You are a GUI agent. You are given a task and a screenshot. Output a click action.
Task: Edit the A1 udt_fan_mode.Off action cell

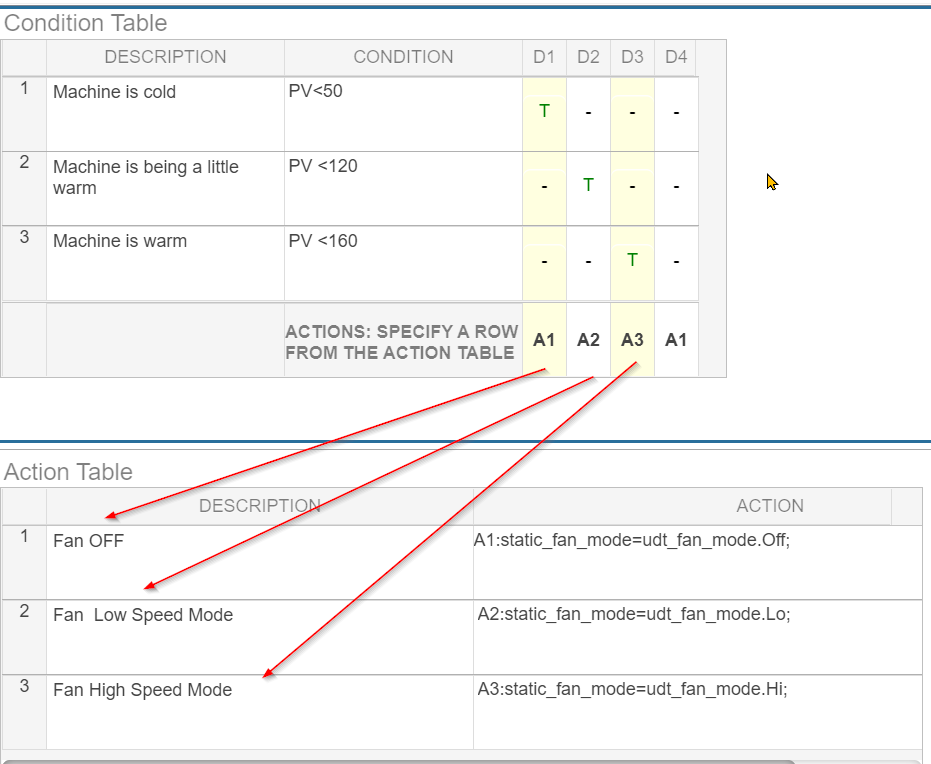pyautogui.click(x=698, y=562)
